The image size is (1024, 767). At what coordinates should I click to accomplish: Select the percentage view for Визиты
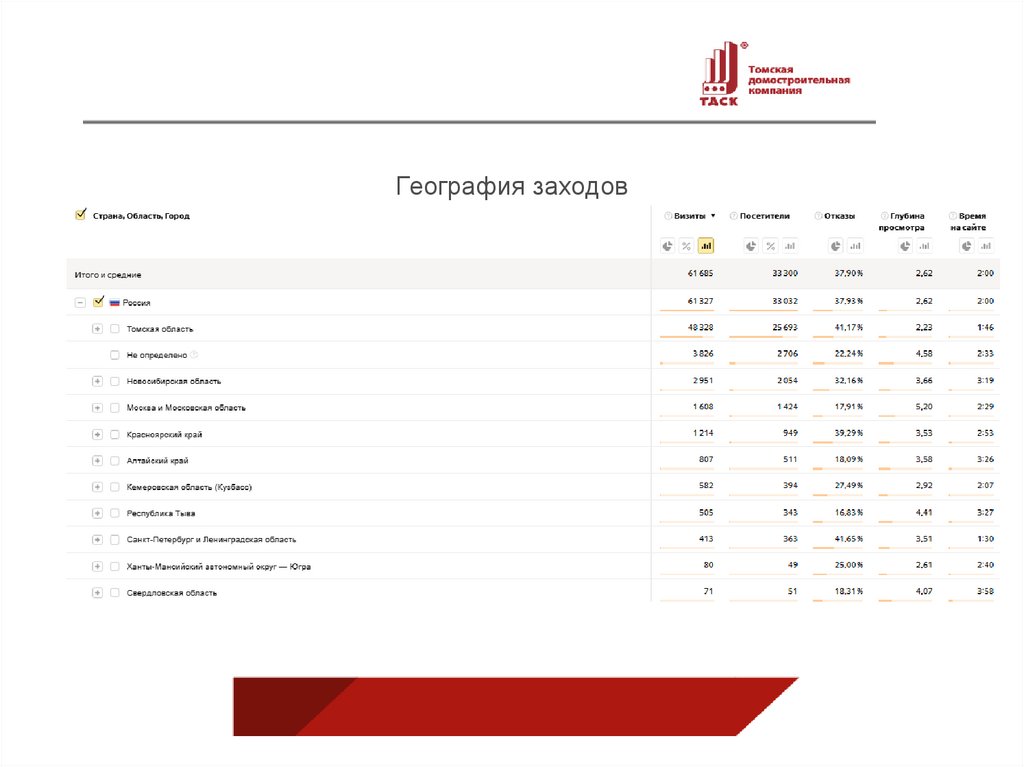tap(686, 245)
